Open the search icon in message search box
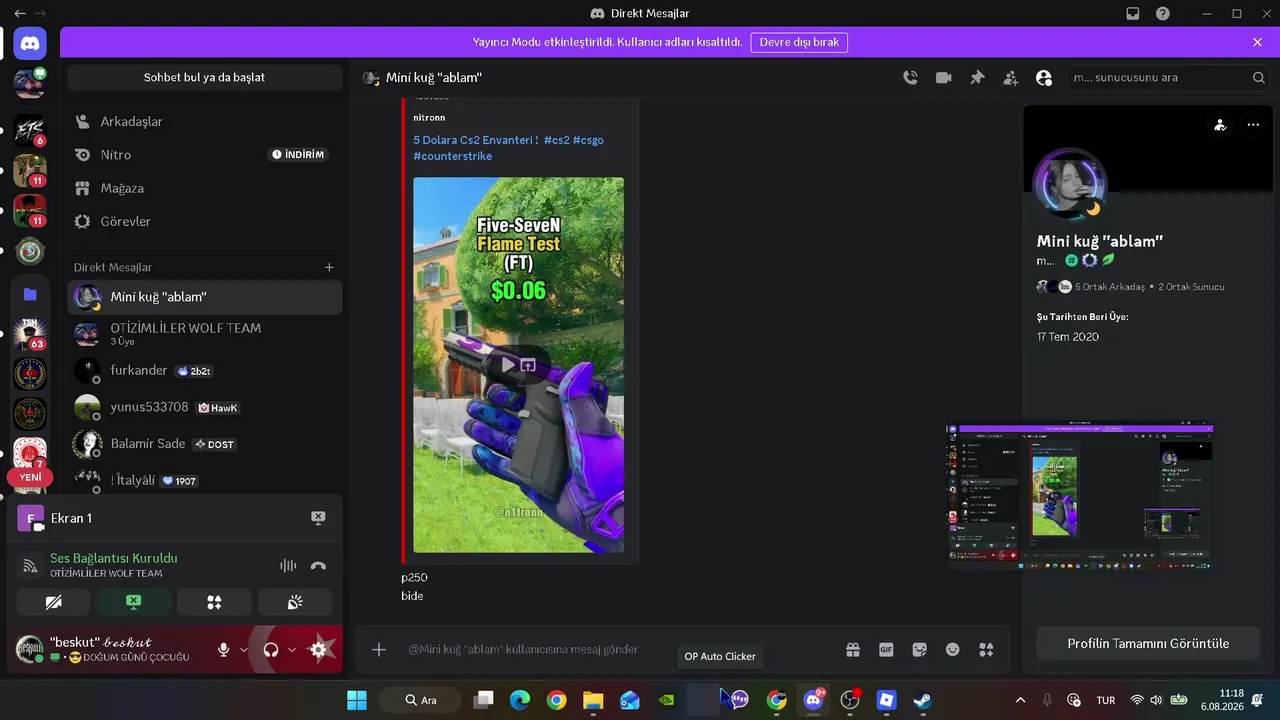 1259,78
